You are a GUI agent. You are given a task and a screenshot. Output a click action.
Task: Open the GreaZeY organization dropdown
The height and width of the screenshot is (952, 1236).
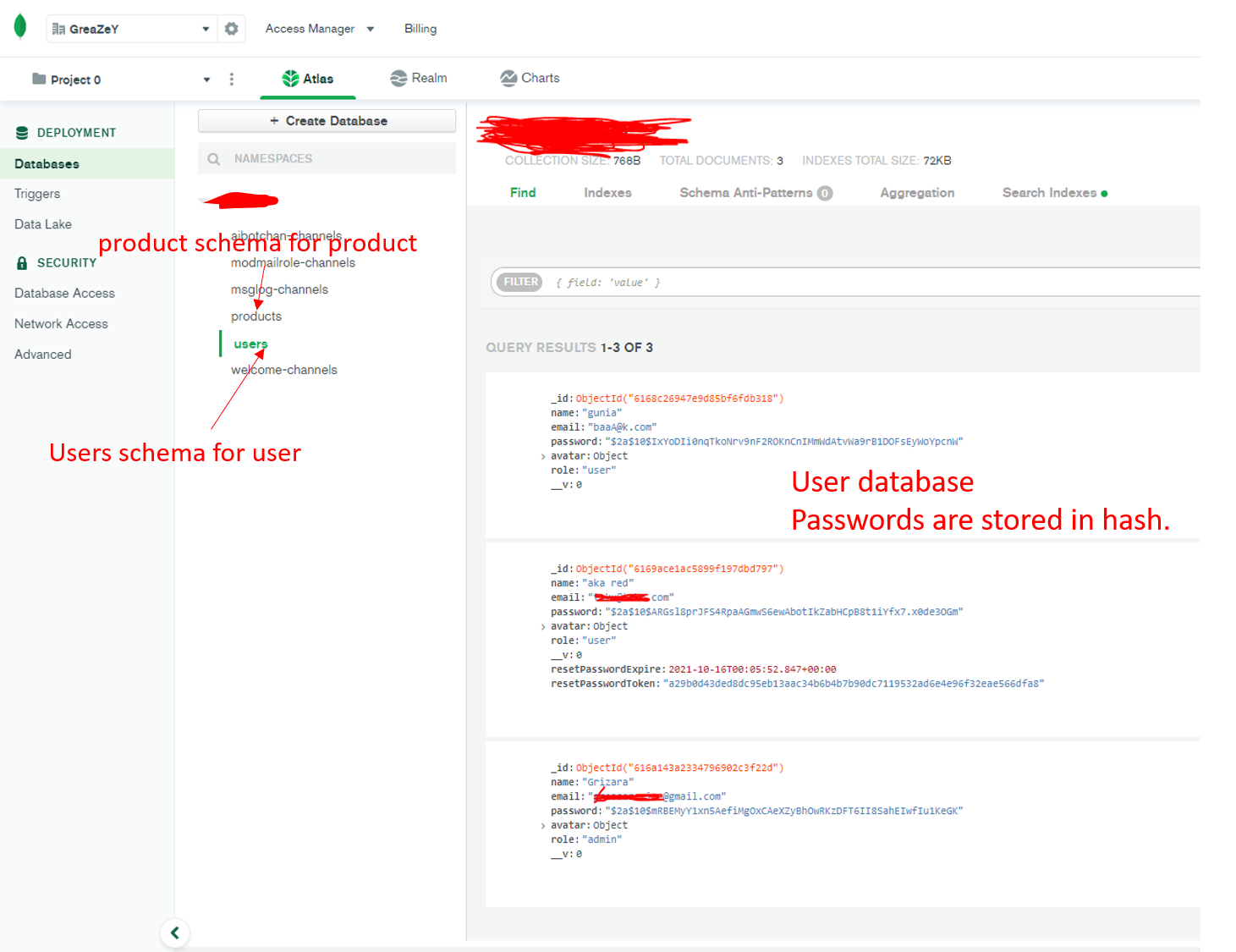(x=131, y=29)
